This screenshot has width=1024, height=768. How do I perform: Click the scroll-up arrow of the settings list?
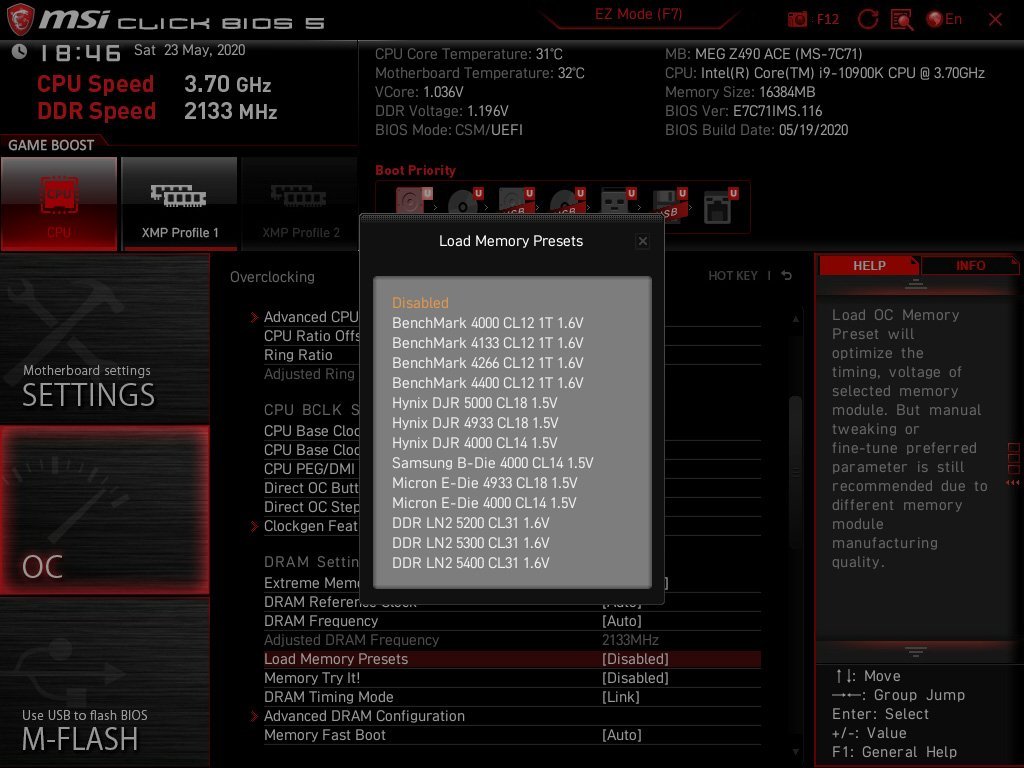coord(795,319)
